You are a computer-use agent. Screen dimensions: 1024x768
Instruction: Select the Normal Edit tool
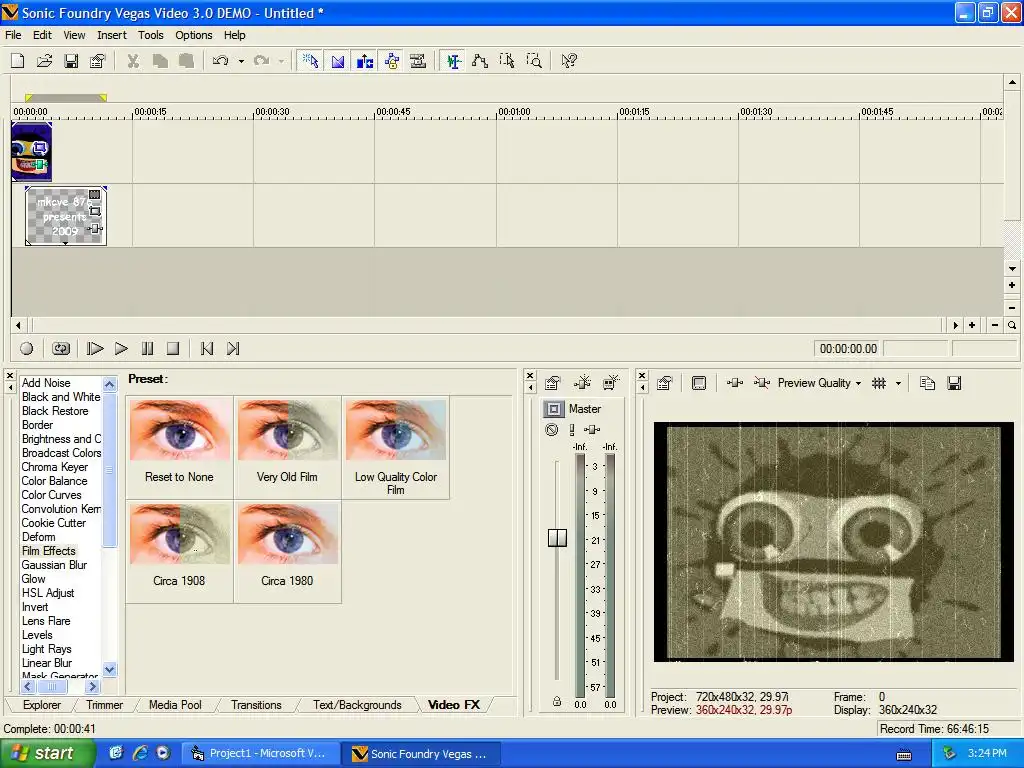(x=453, y=61)
